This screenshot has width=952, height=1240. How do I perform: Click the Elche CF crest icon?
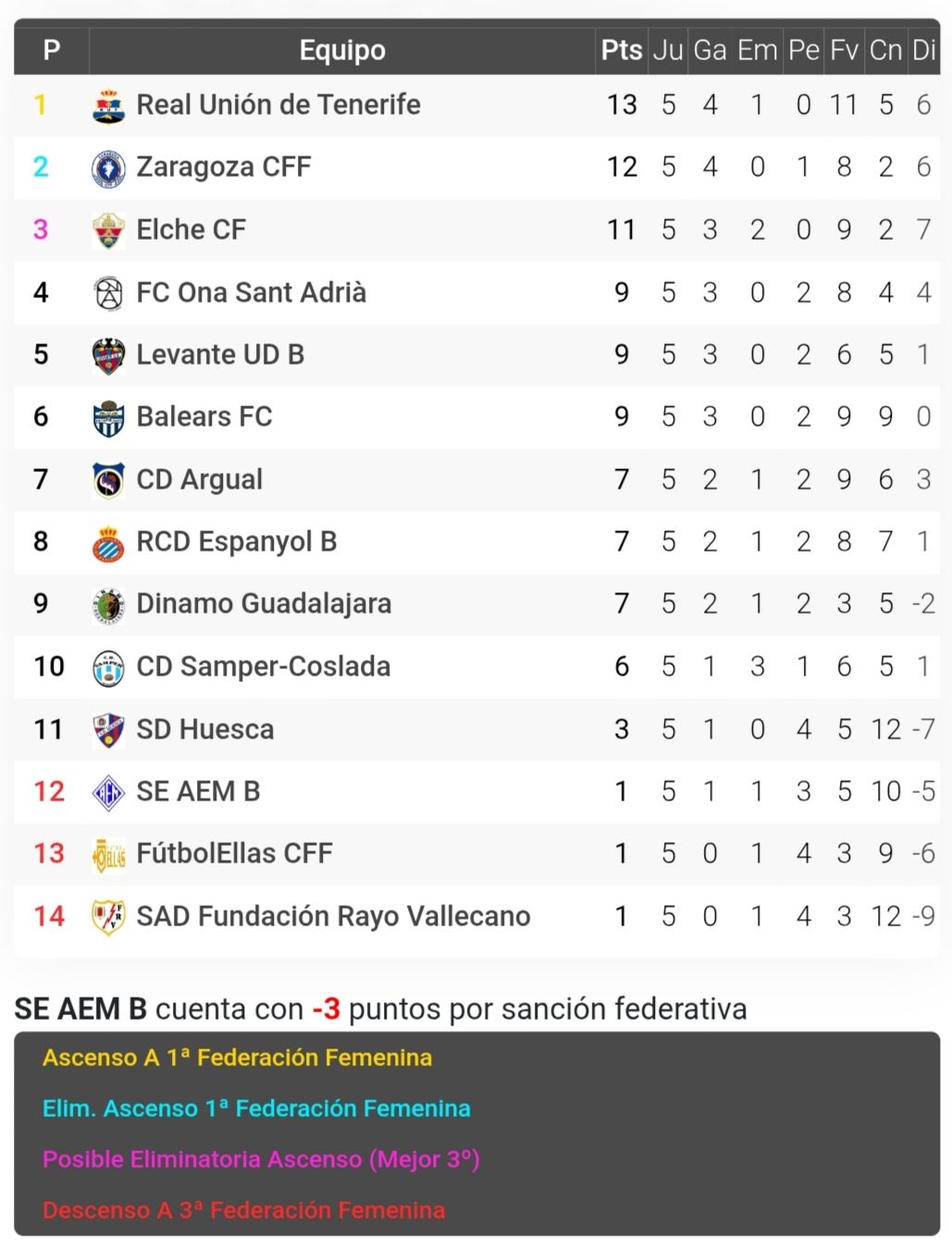(x=109, y=230)
